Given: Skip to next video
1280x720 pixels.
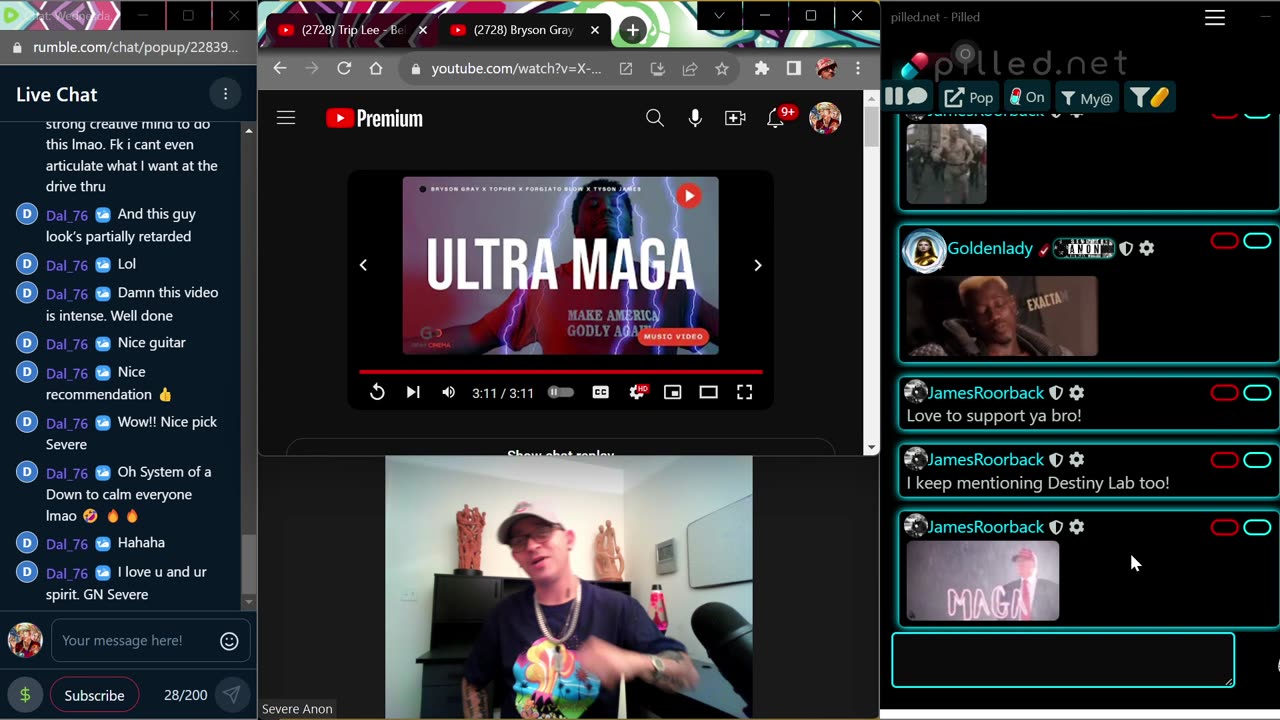Looking at the screenshot, I should pyautogui.click(x=413, y=392).
